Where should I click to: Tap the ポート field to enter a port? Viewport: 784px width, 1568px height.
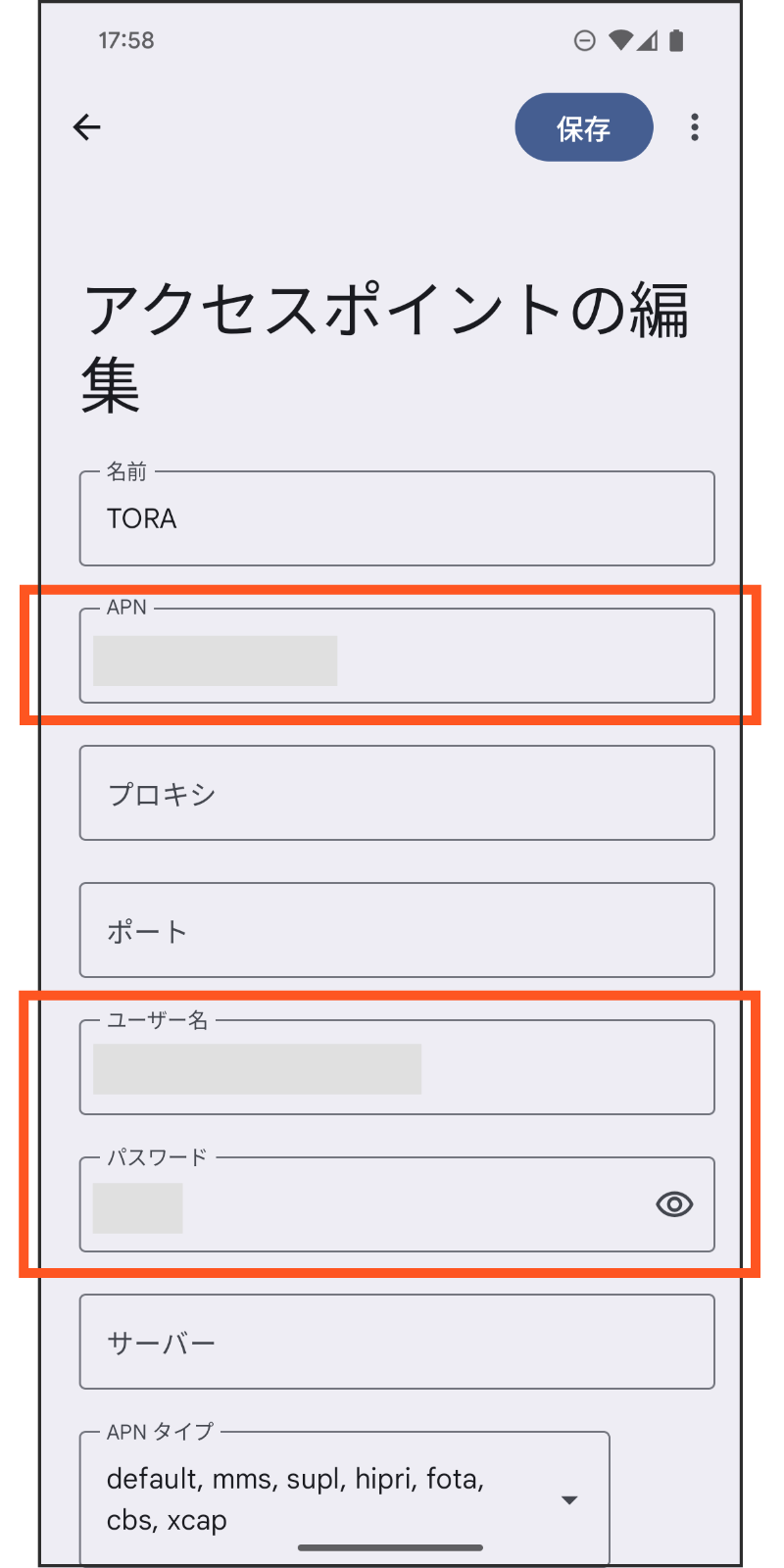coord(397,930)
